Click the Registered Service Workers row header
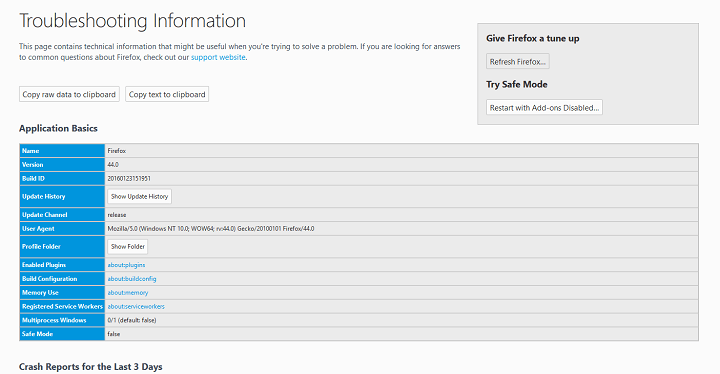The height and width of the screenshot is (374, 720). click(x=62, y=306)
